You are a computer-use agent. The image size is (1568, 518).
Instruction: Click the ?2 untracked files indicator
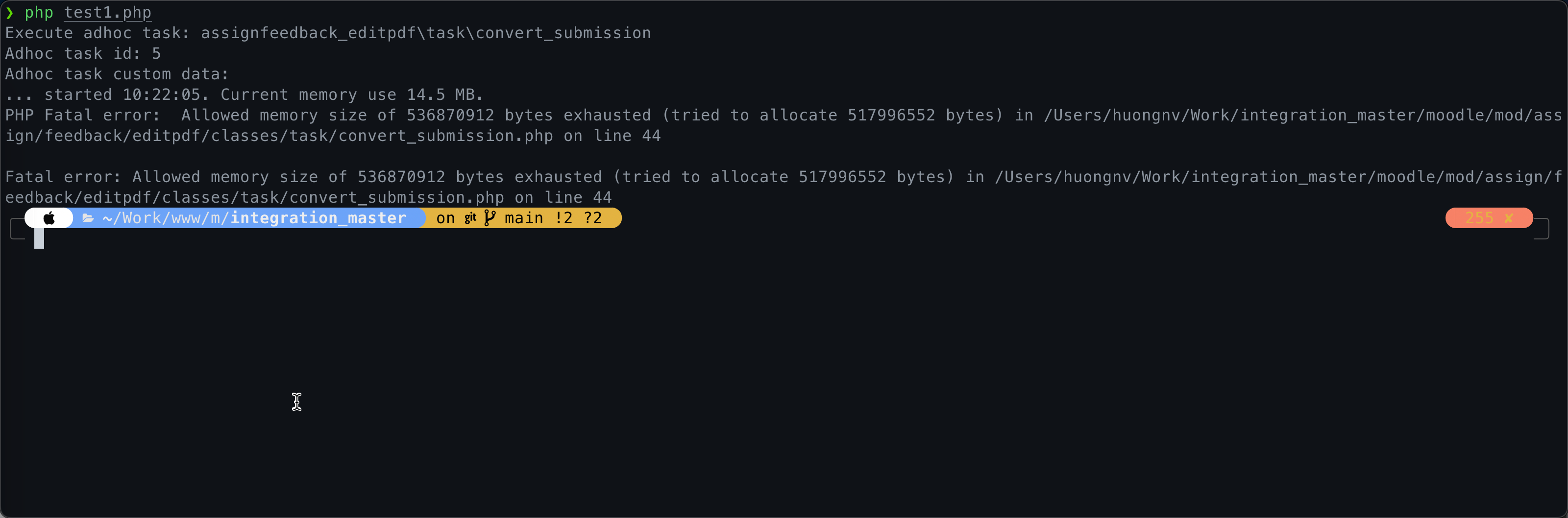coord(592,218)
